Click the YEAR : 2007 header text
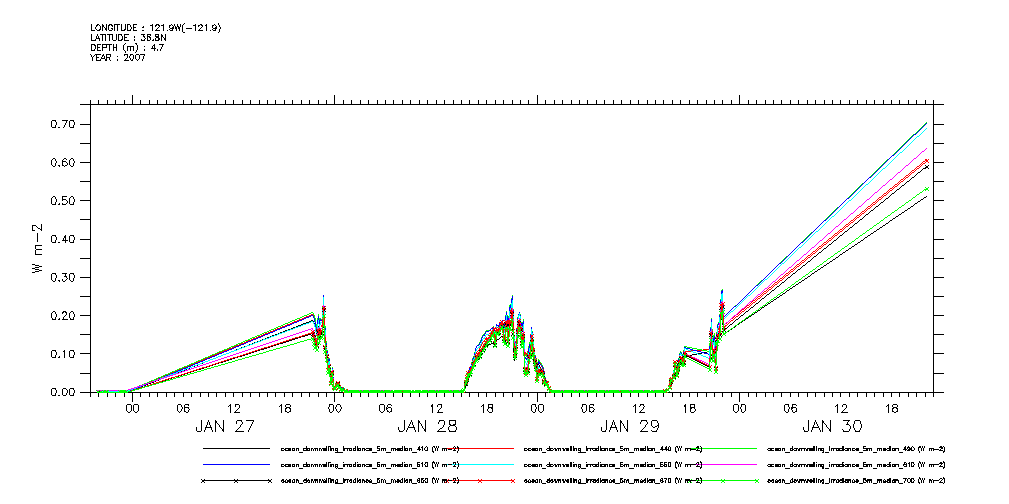The image size is (1009, 504). point(117,58)
